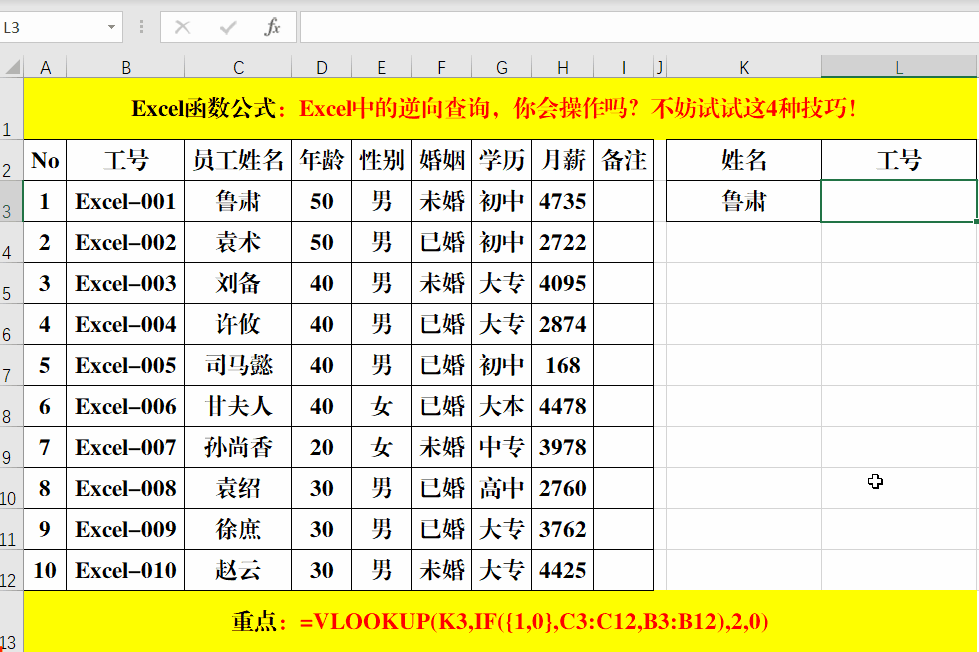This screenshot has width=979, height=652.
Task: Click employee name 徐庶
Action: (238, 530)
